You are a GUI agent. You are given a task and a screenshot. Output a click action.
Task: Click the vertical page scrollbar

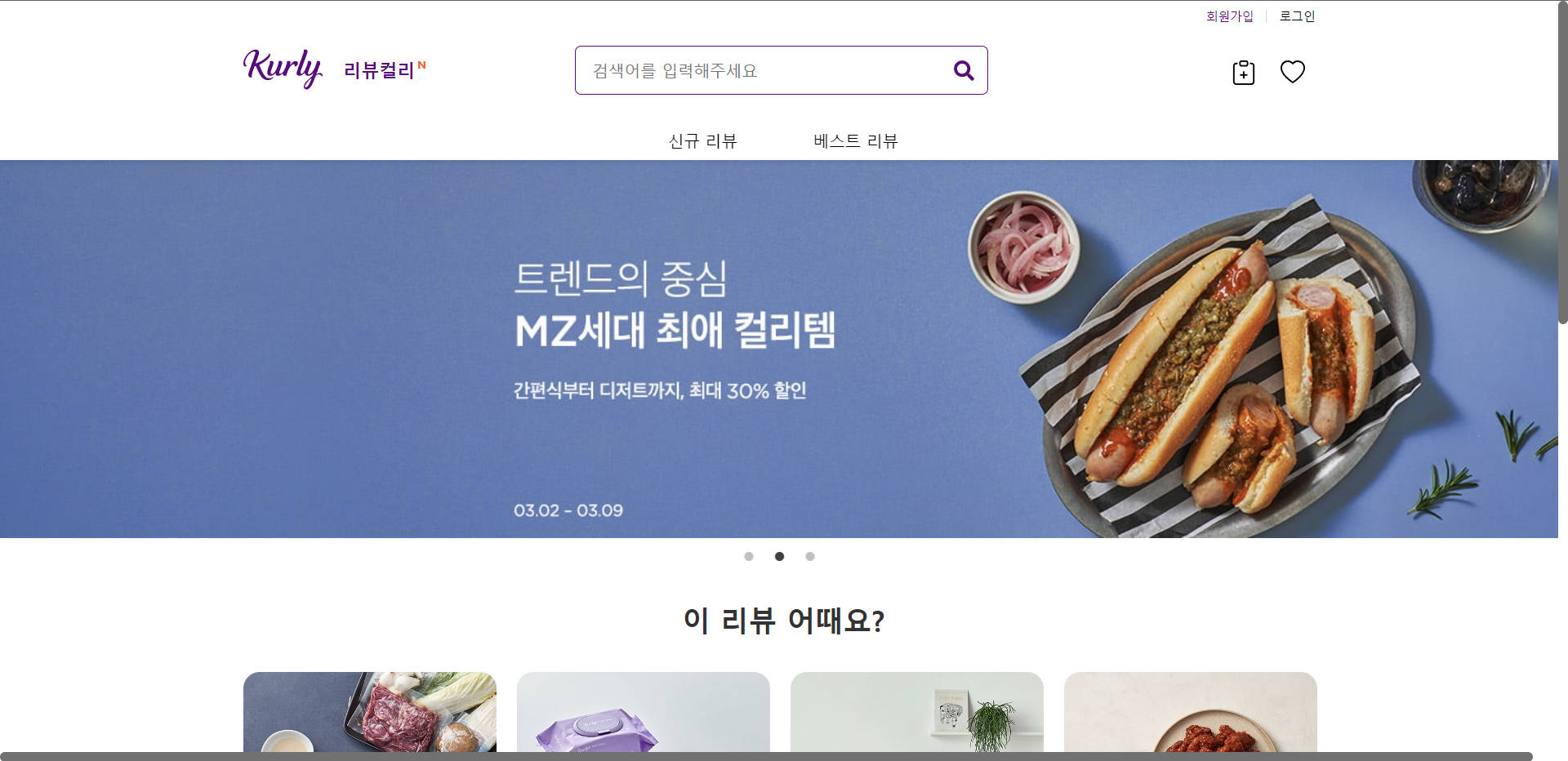(x=1563, y=163)
